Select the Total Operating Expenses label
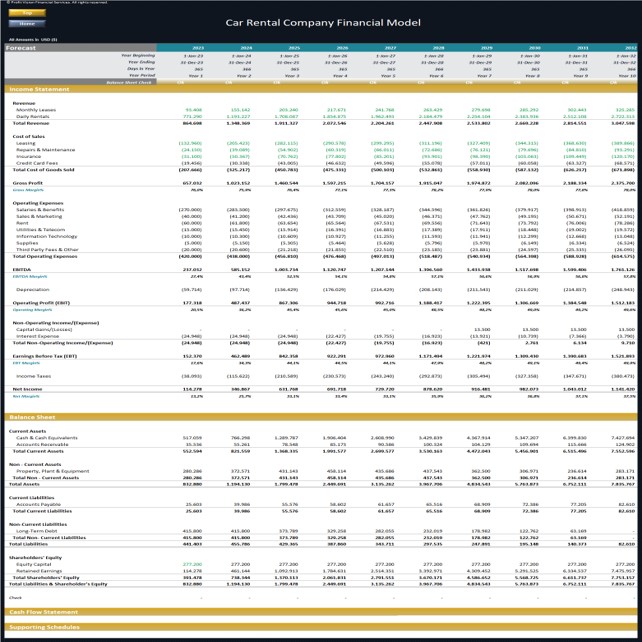 coord(45,256)
